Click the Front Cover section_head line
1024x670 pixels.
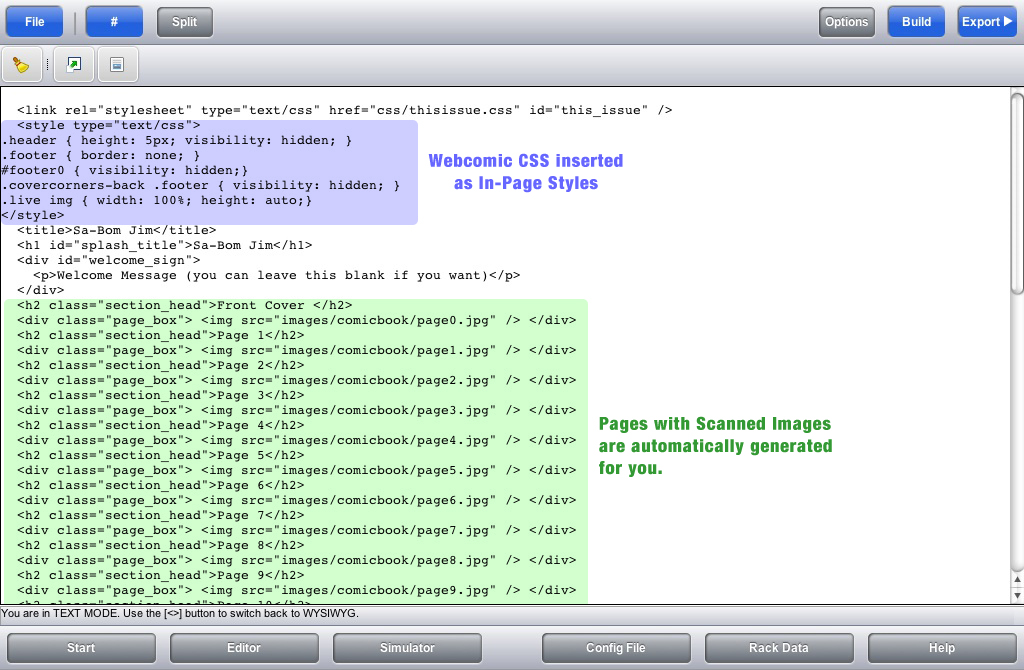185,306
